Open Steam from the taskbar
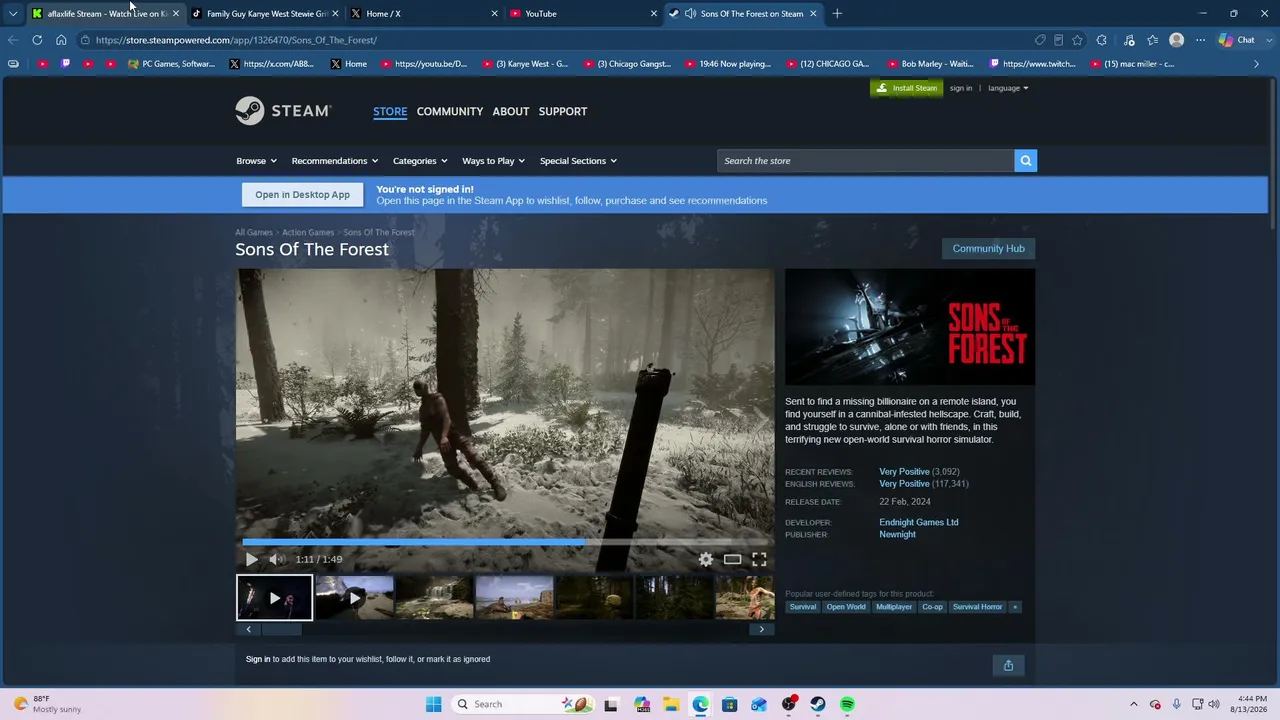Image resolution: width=1280 pixels, height=720 pixels. 818,704
